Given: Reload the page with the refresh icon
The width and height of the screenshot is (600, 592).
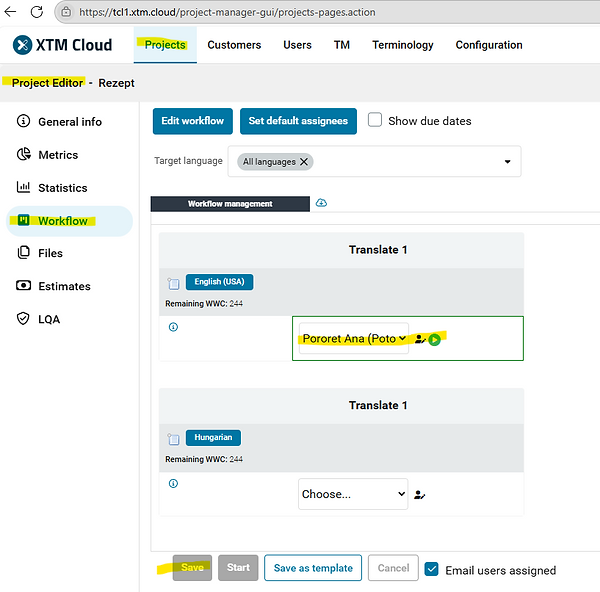Looking at the screenshot, I should 37,12.
